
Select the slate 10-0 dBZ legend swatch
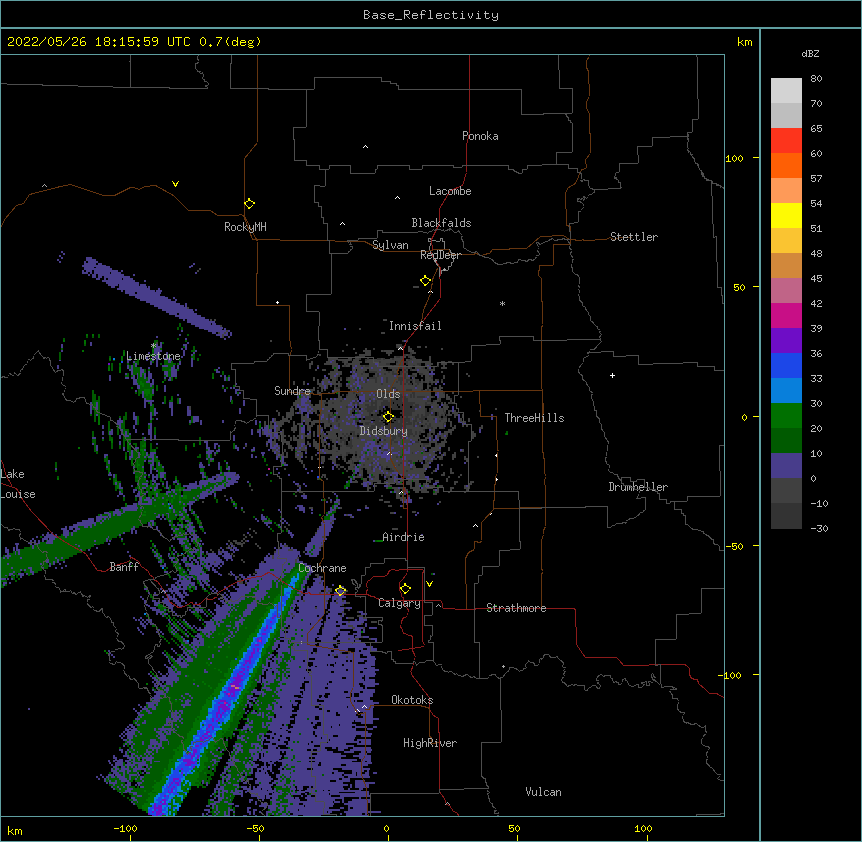(786, 466)
